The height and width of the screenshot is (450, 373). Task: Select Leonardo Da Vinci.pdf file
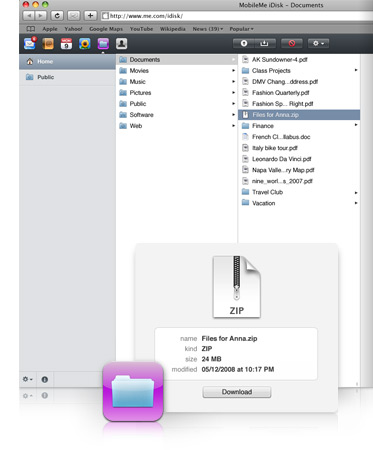pyautogui.click(x=299, y=159)
